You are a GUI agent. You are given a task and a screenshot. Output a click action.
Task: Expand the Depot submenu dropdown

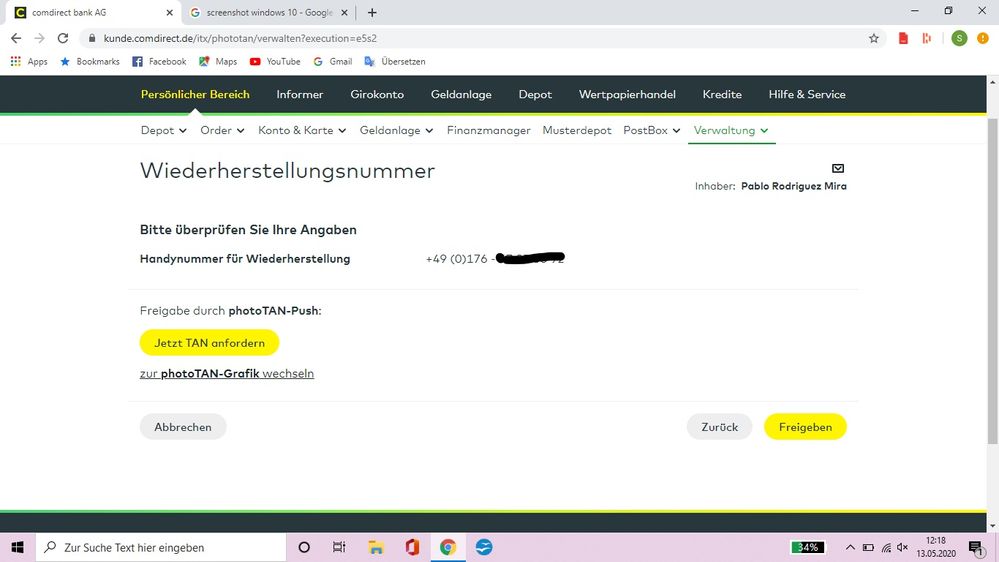pos(163,130)
